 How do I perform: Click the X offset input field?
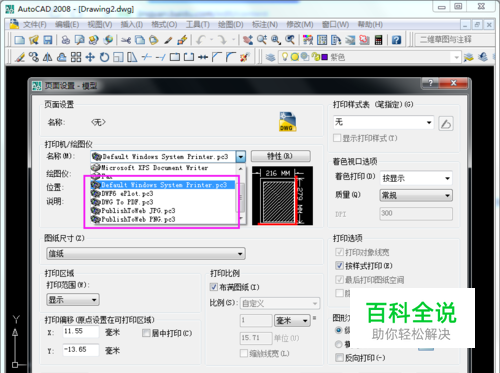pos(81,332)
